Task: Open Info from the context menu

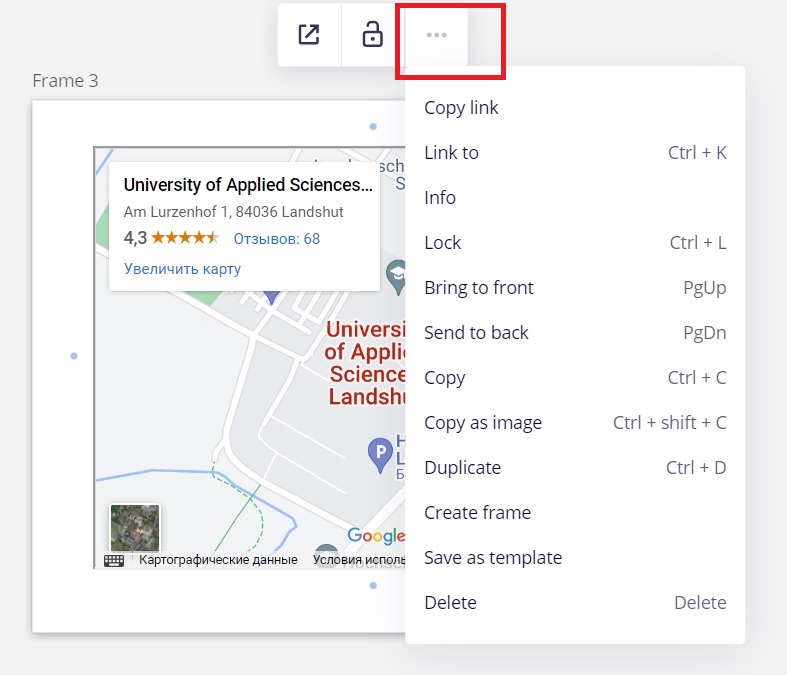Action: [x=575, y=198]
